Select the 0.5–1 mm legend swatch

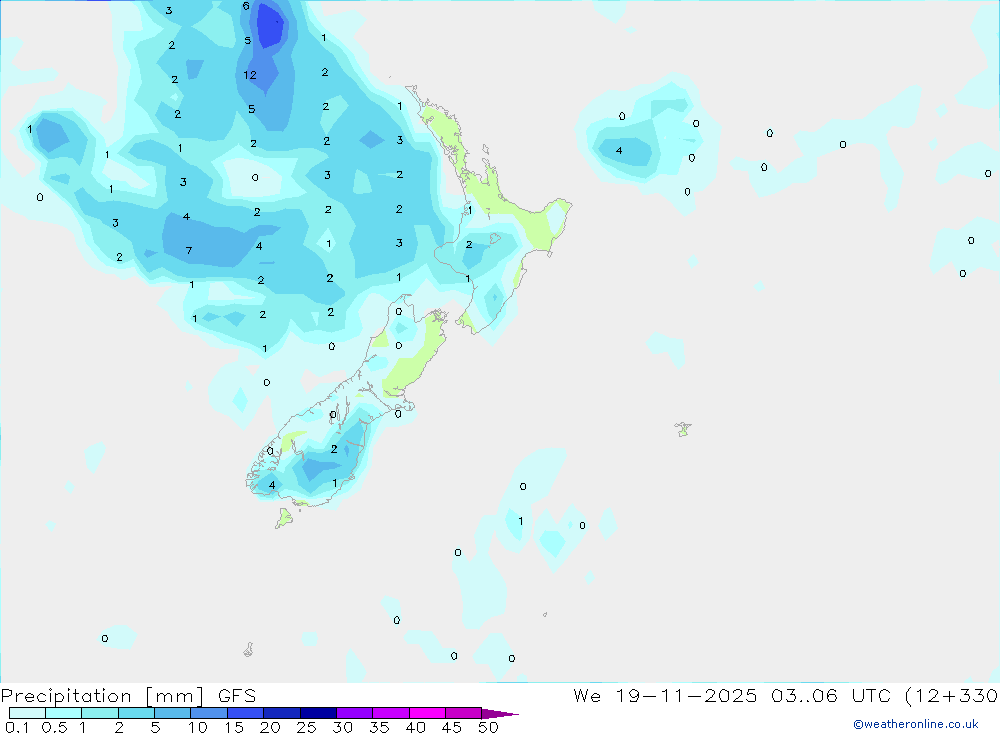point(64,713)
